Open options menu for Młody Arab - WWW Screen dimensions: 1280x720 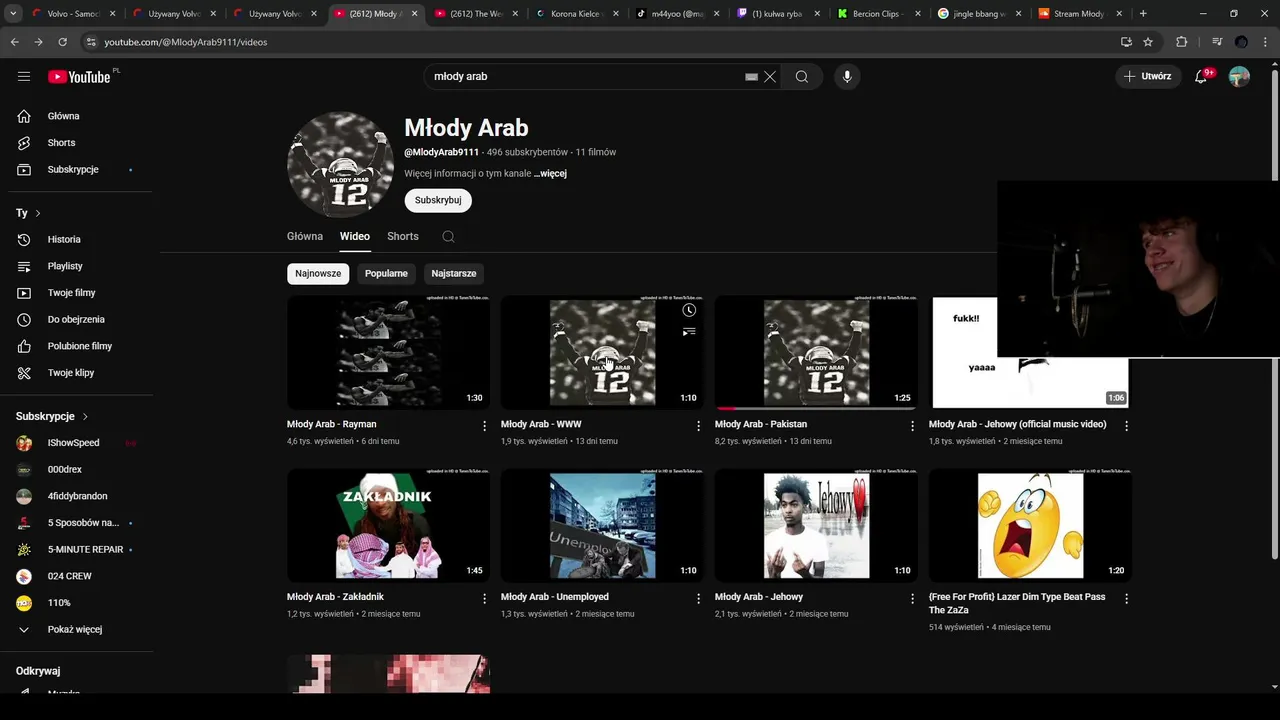click(699, 426)
